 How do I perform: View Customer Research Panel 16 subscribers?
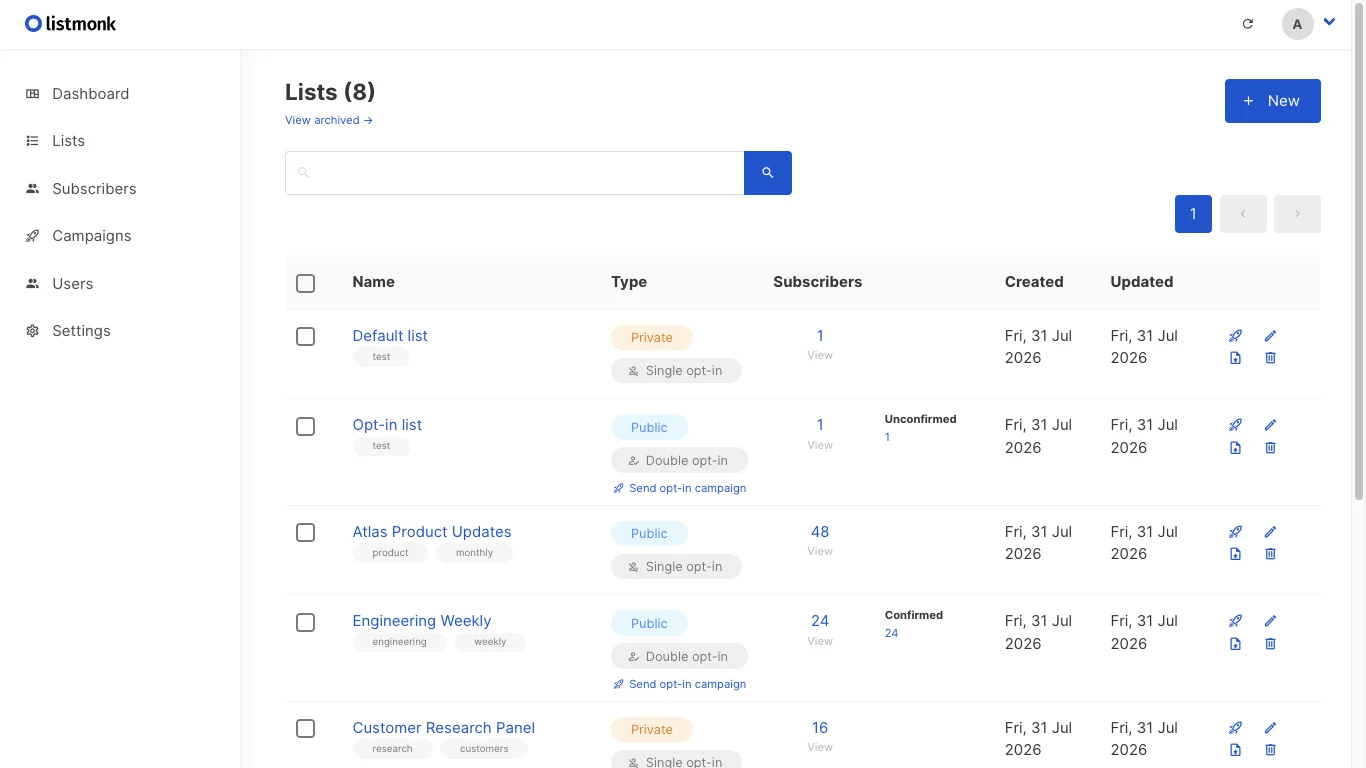coord(820,728)
